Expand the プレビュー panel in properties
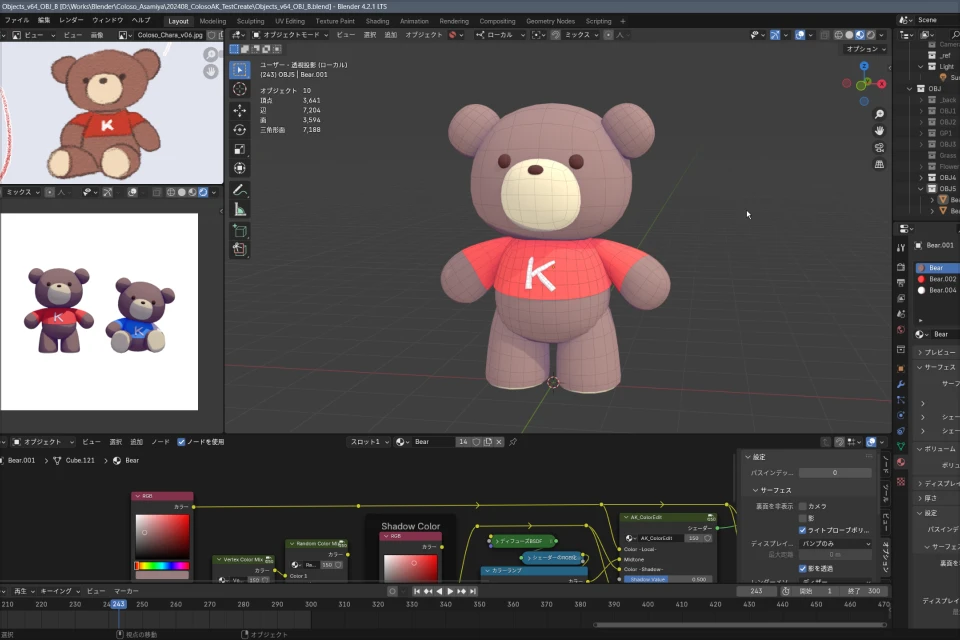Viewport: 960px width, 640px height. (937, 352)
